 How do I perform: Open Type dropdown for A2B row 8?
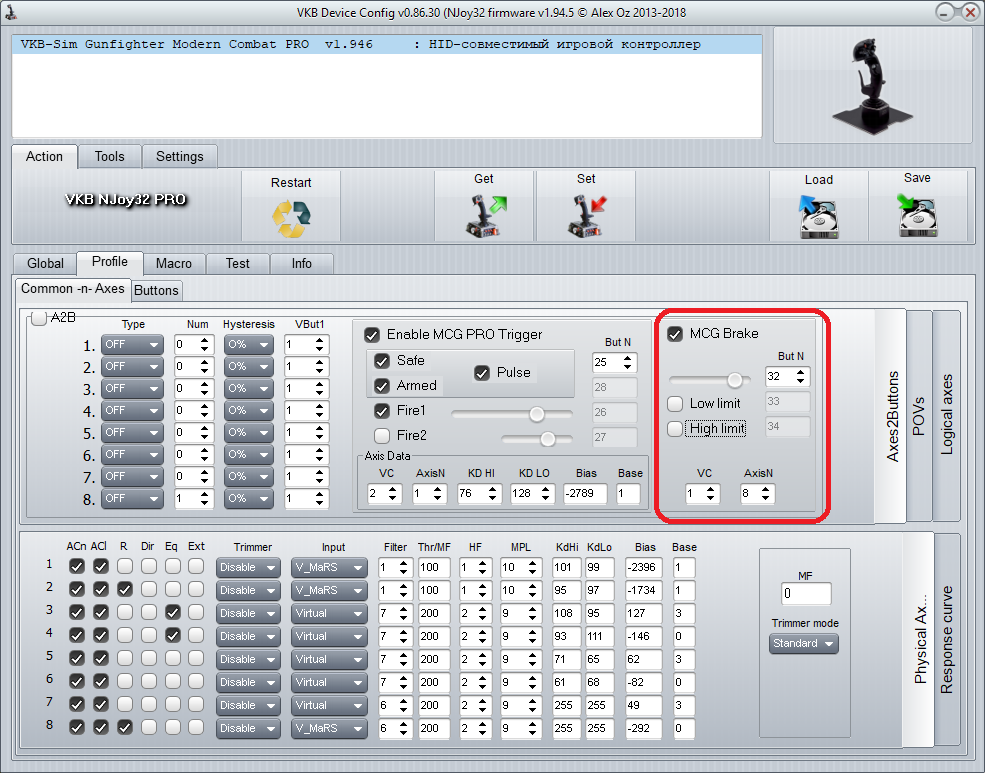132,499
